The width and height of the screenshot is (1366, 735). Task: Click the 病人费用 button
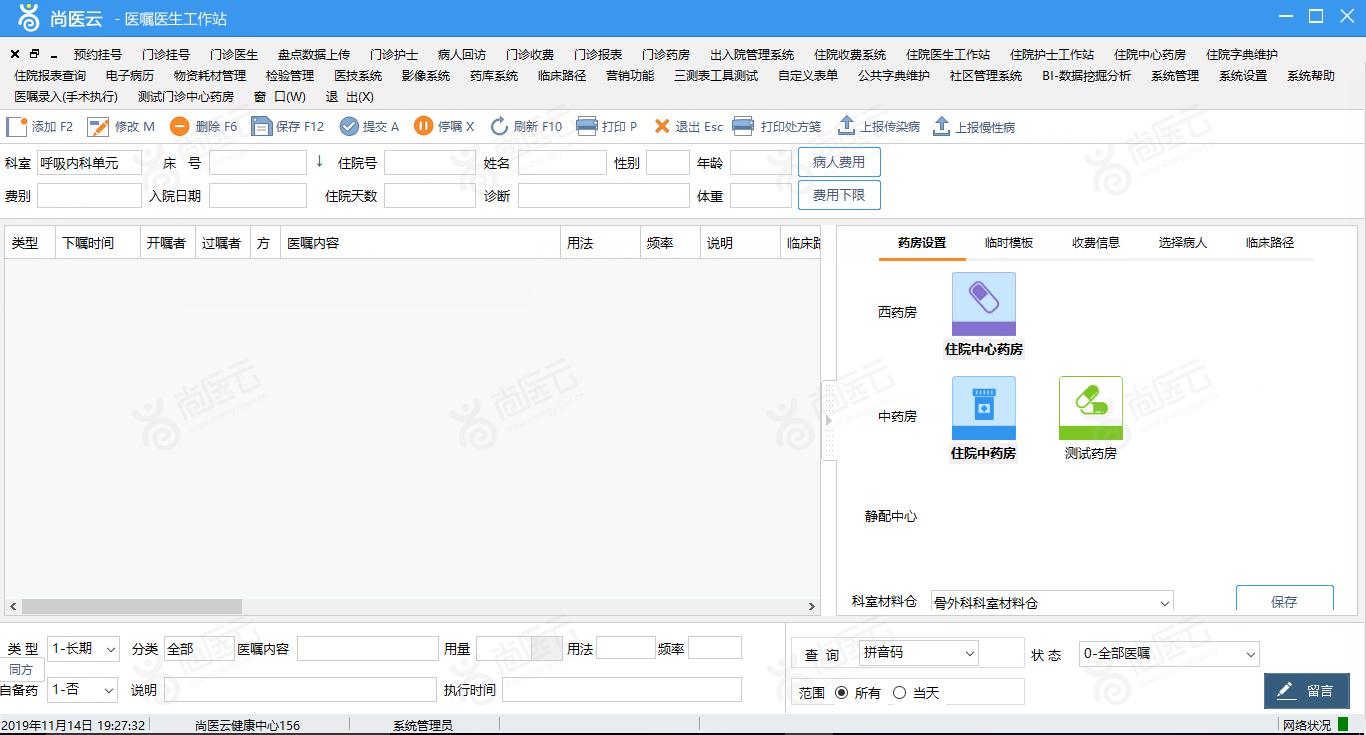pos(839,162)
